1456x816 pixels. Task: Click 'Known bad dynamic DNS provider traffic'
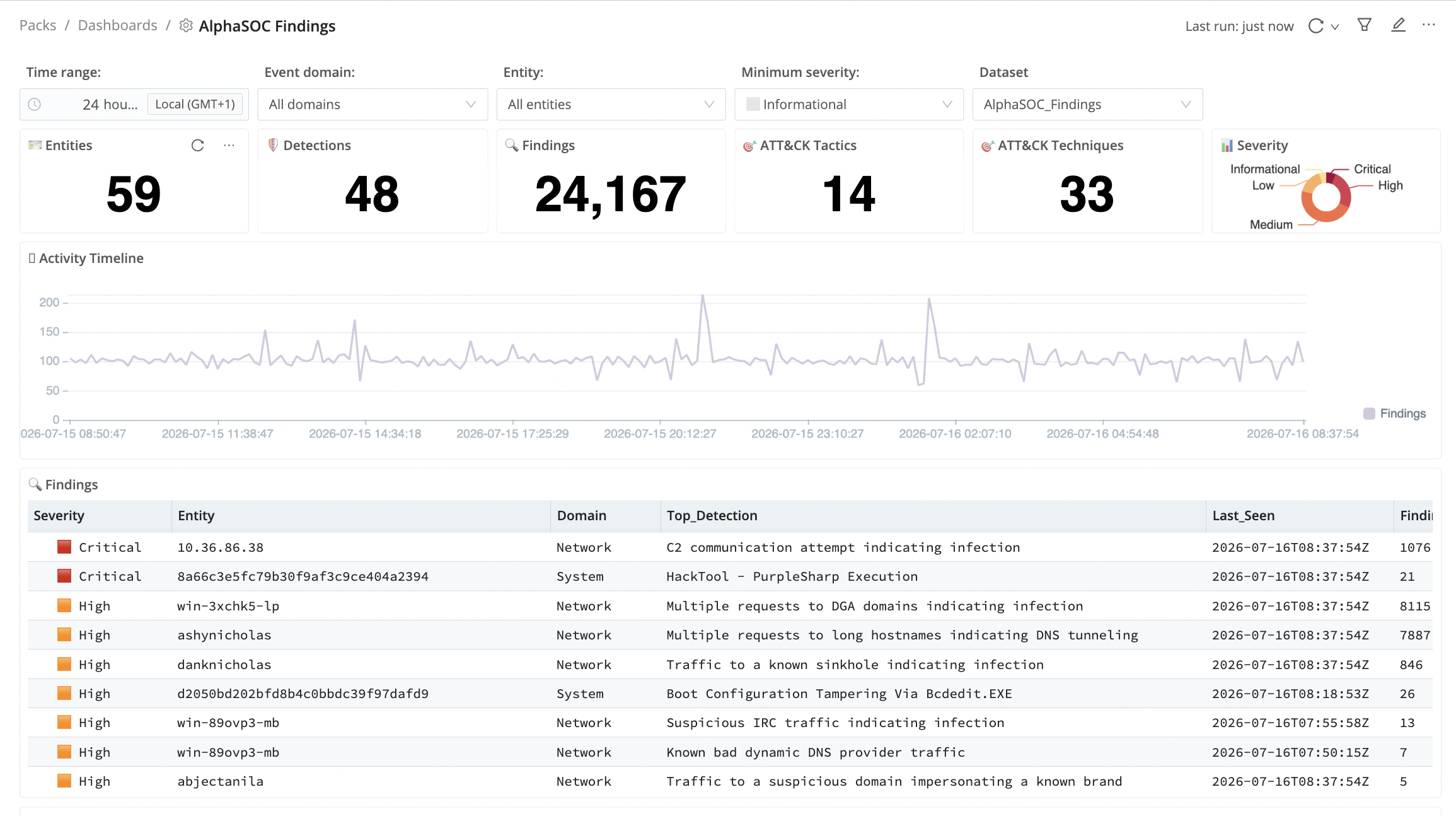(816, 752)
